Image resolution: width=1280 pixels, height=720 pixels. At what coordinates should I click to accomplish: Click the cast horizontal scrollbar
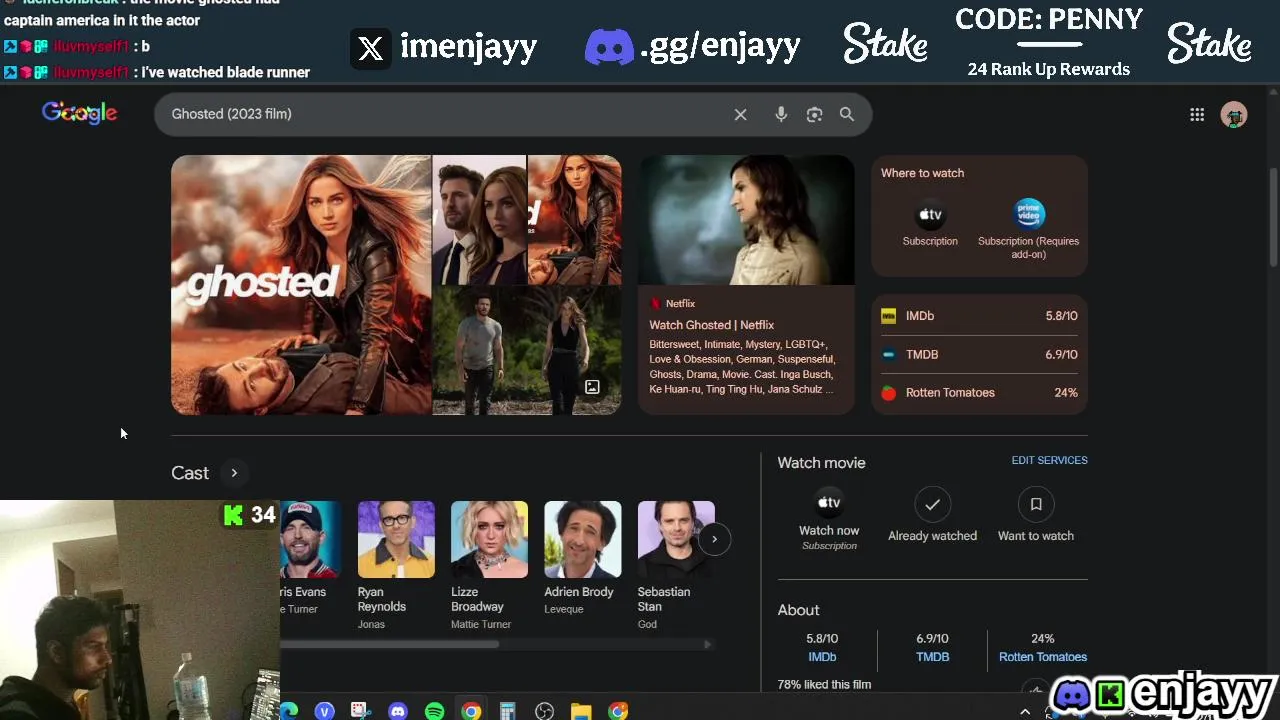[390, 645]
